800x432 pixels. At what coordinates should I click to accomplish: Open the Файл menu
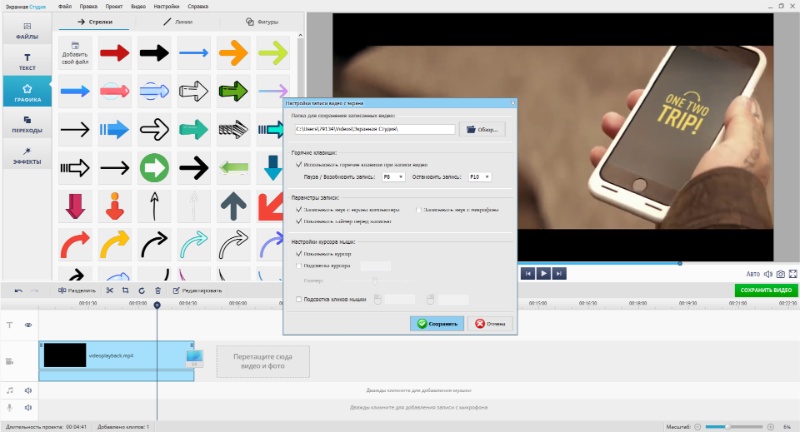65,7
